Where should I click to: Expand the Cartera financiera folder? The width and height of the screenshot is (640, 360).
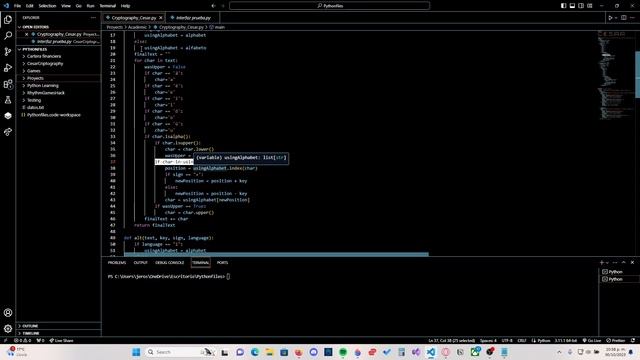(44, 56)
